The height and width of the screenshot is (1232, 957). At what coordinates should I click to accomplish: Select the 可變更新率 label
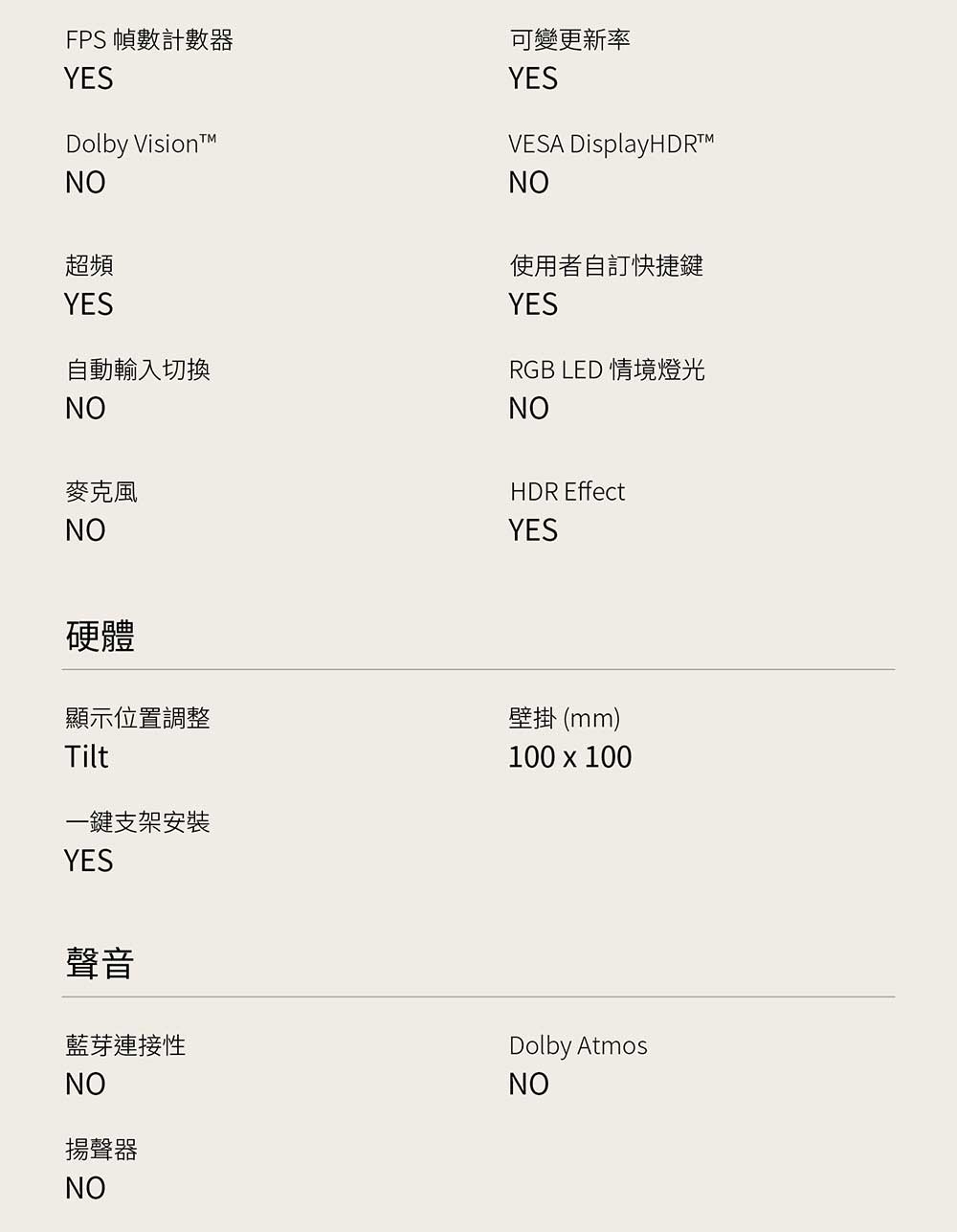pos(569,40)
